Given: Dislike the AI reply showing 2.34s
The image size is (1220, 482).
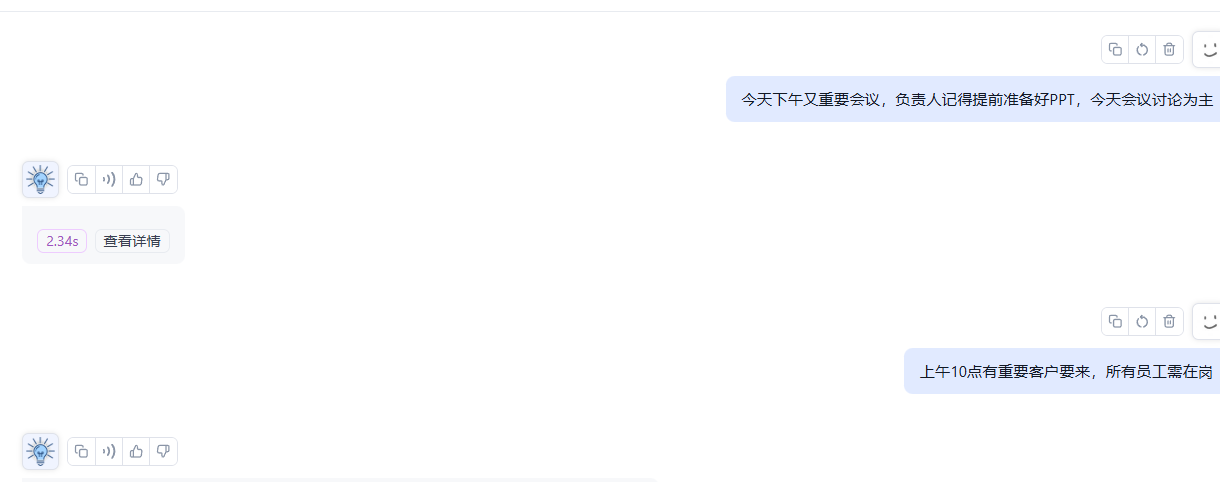Looking at the screenshot, I should [x=163, y=179].
